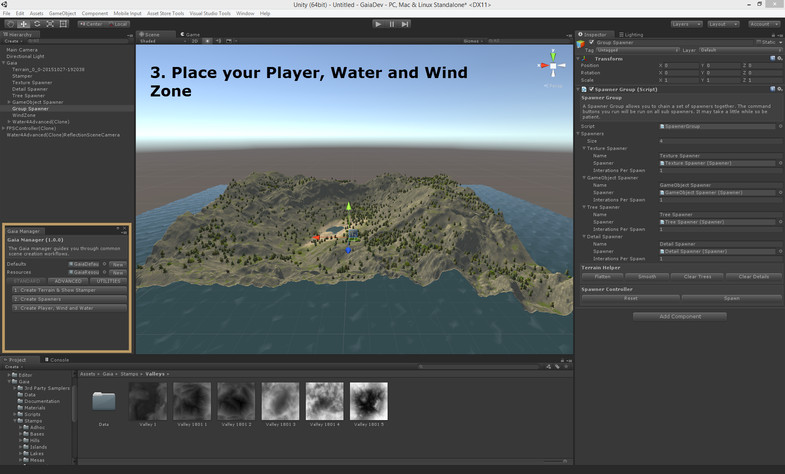Toggle Local handle rotation
The image size is (785, 474).
tap(118, 24)
